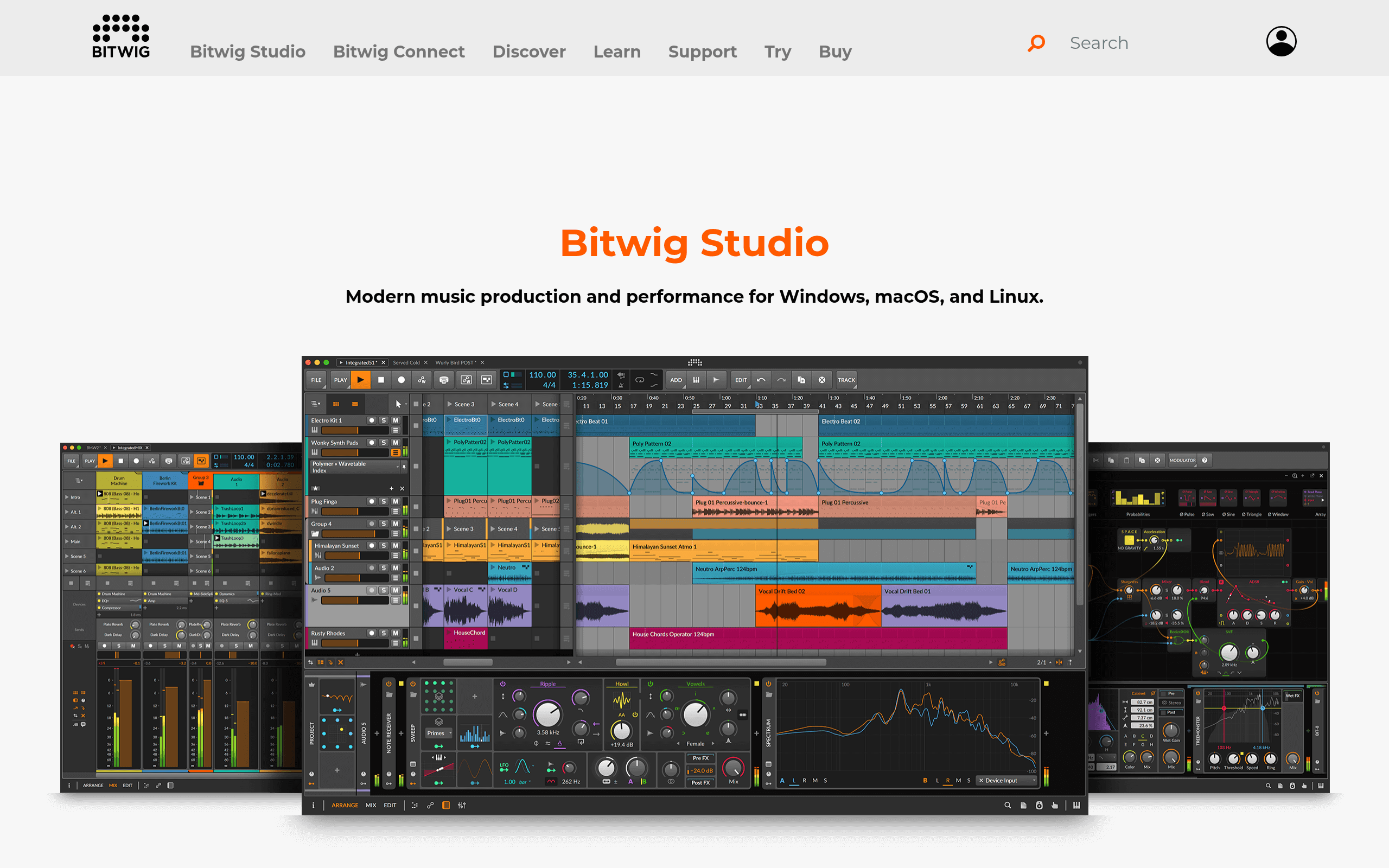Click the record button in main window transport
The height and width of the screenshot is (868, 1389).
tap(401, 379)
